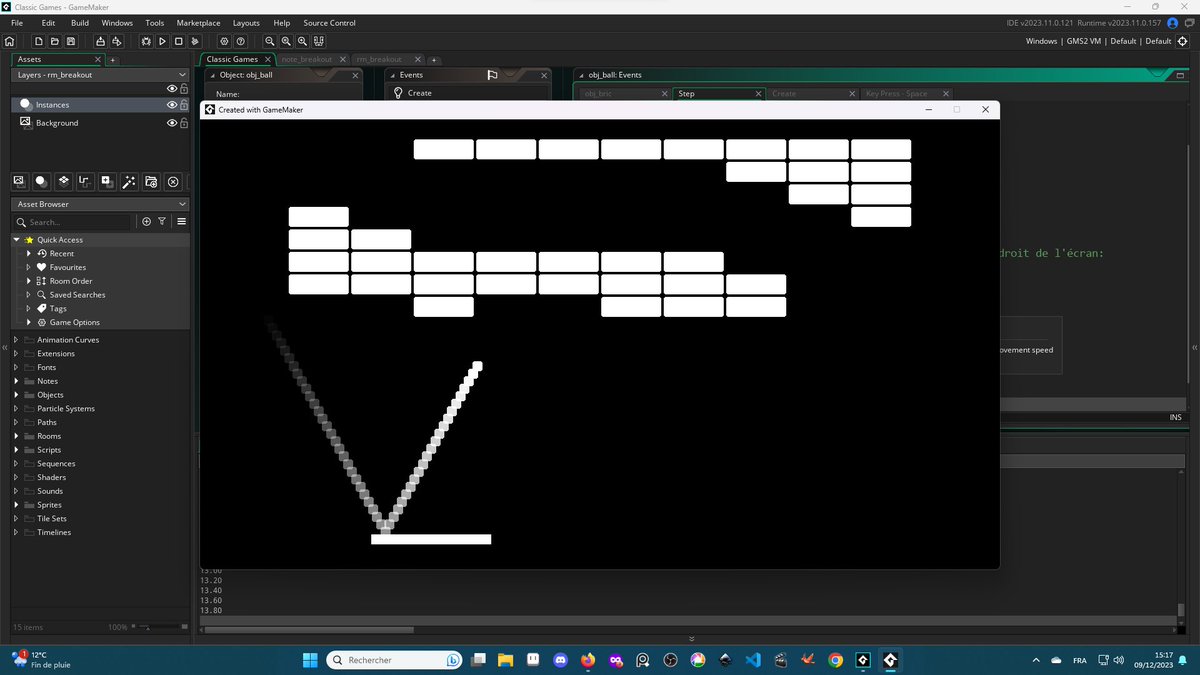1200x675 pixels.
Task: Expand the Room Order tree node
Action: pyautogui.click(x=29, y=281)
